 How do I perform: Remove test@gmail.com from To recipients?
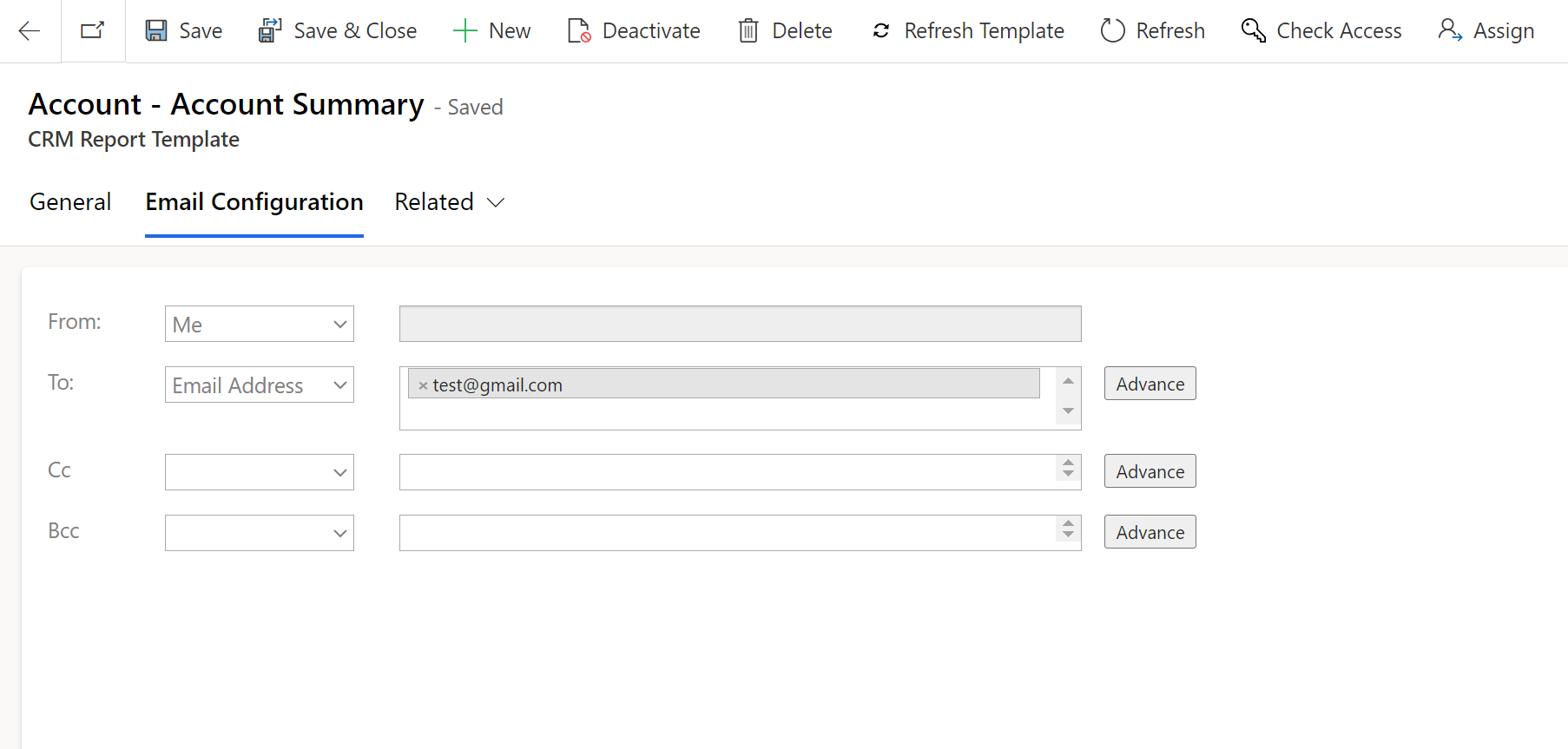pos(423,386)
